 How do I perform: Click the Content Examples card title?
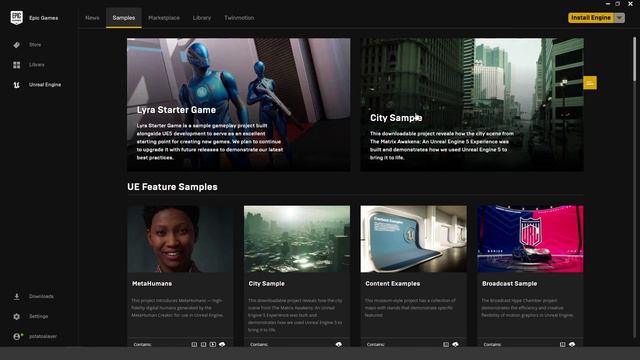[392, 283]
